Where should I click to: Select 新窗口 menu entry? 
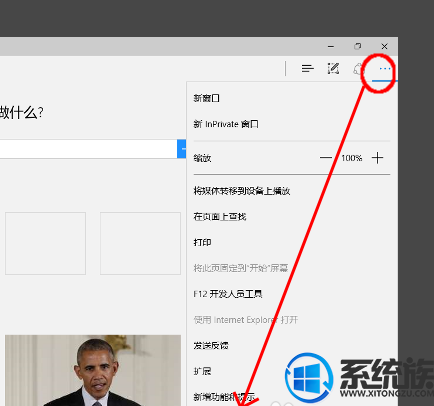tap(207, 98)
